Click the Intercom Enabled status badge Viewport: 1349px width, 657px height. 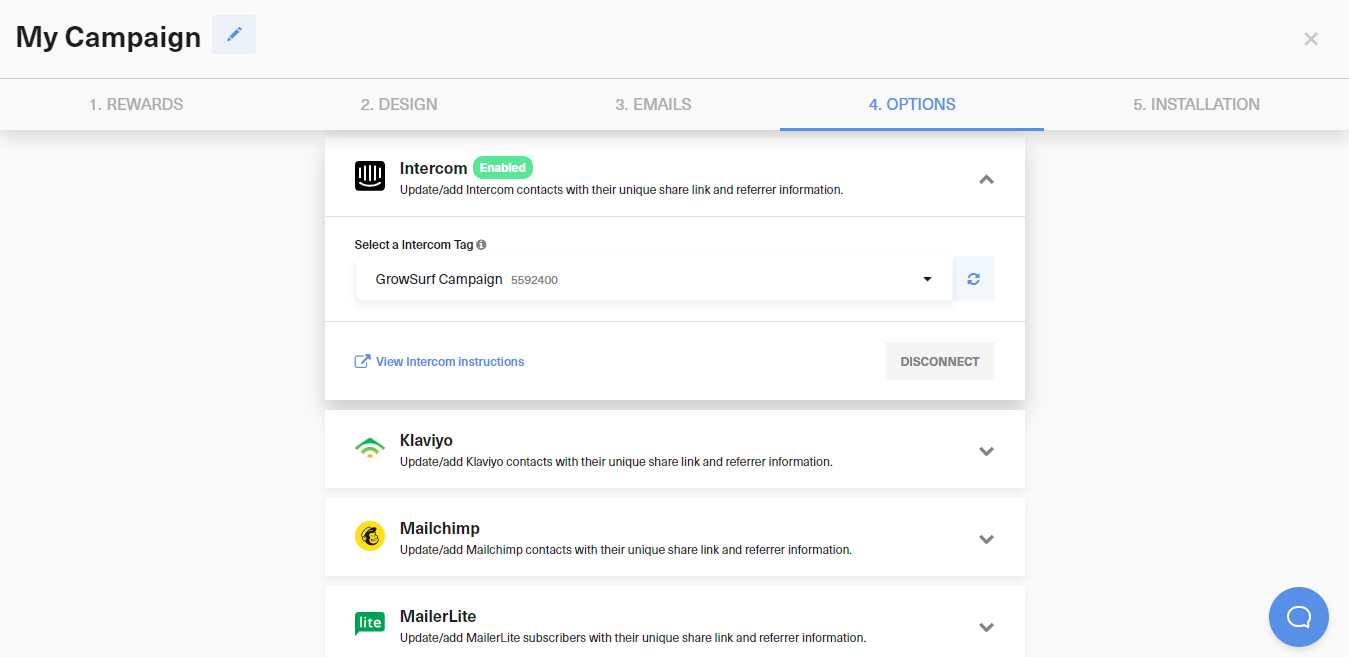pyautogui.click(x=502, y=167)
